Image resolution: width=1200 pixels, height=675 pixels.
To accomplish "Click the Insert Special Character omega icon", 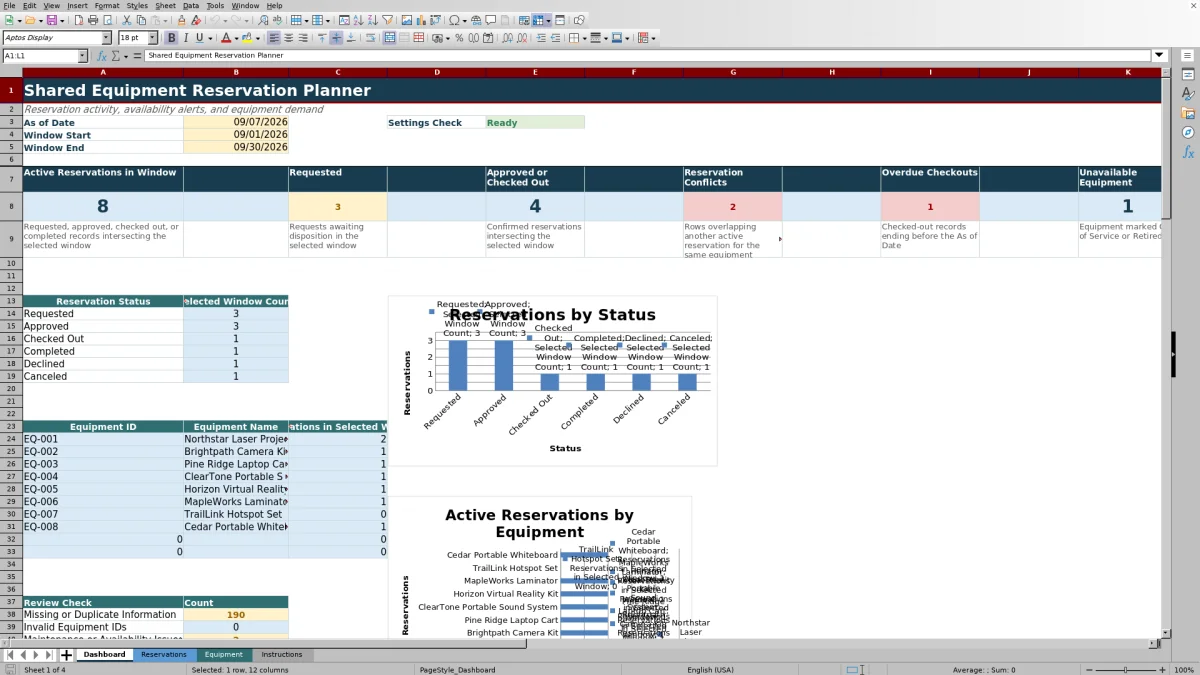I will [455, 20].
